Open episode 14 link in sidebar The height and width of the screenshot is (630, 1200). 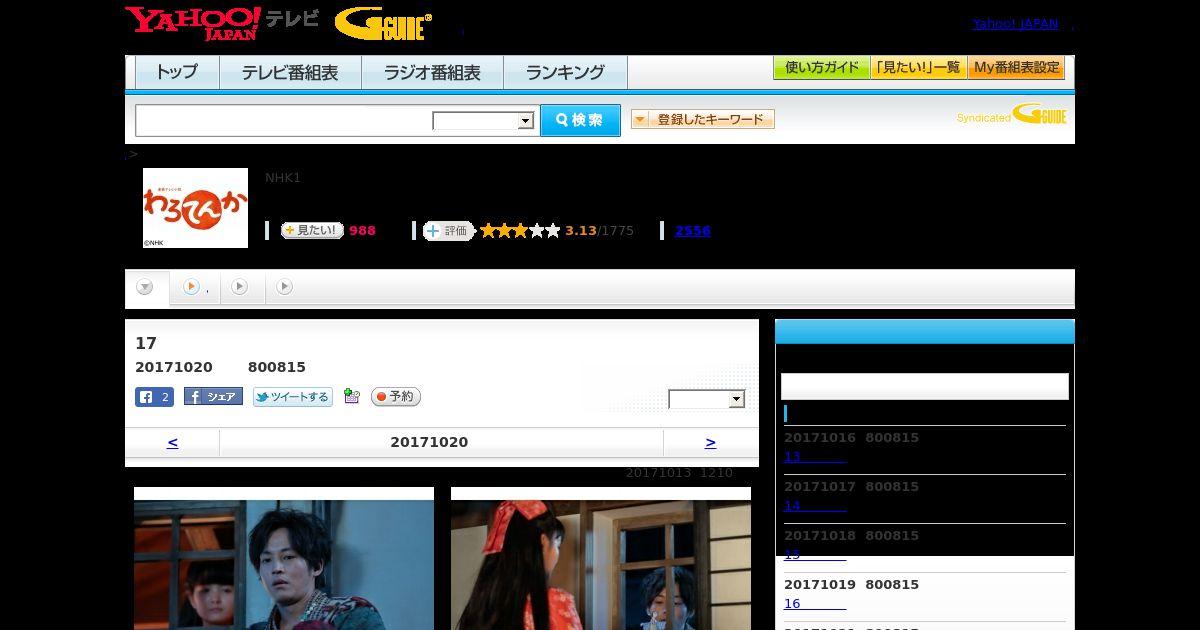point(815,506)
